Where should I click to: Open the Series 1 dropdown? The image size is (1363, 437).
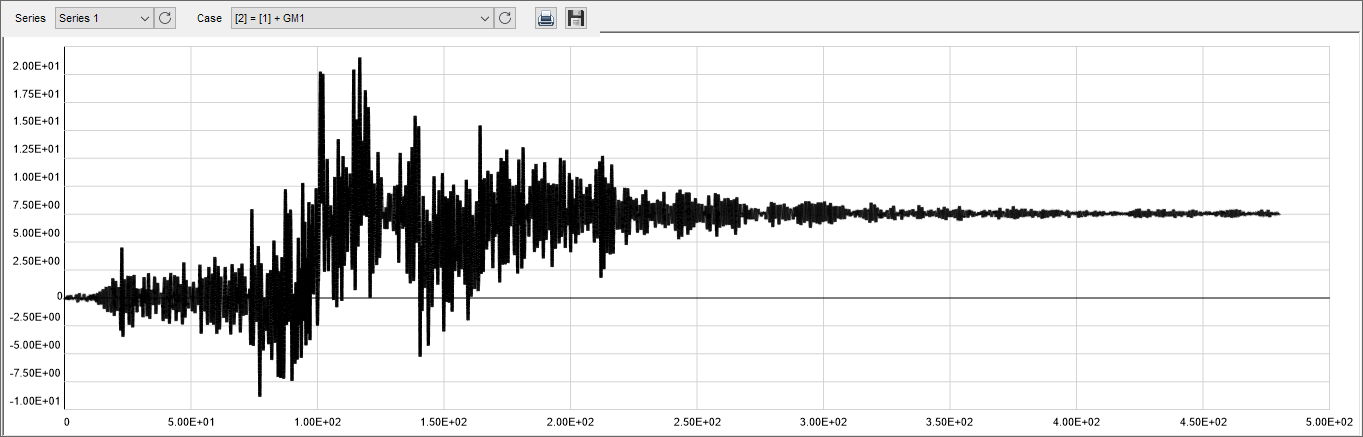pyautogui.click(x=103, y=18)
